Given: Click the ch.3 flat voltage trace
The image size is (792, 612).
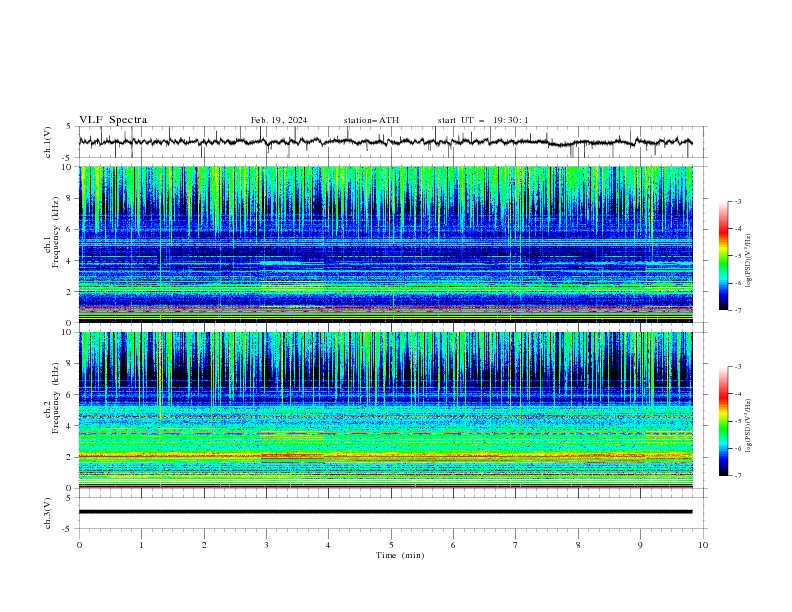Looking at the screenshot, I should tap(385, 512).
